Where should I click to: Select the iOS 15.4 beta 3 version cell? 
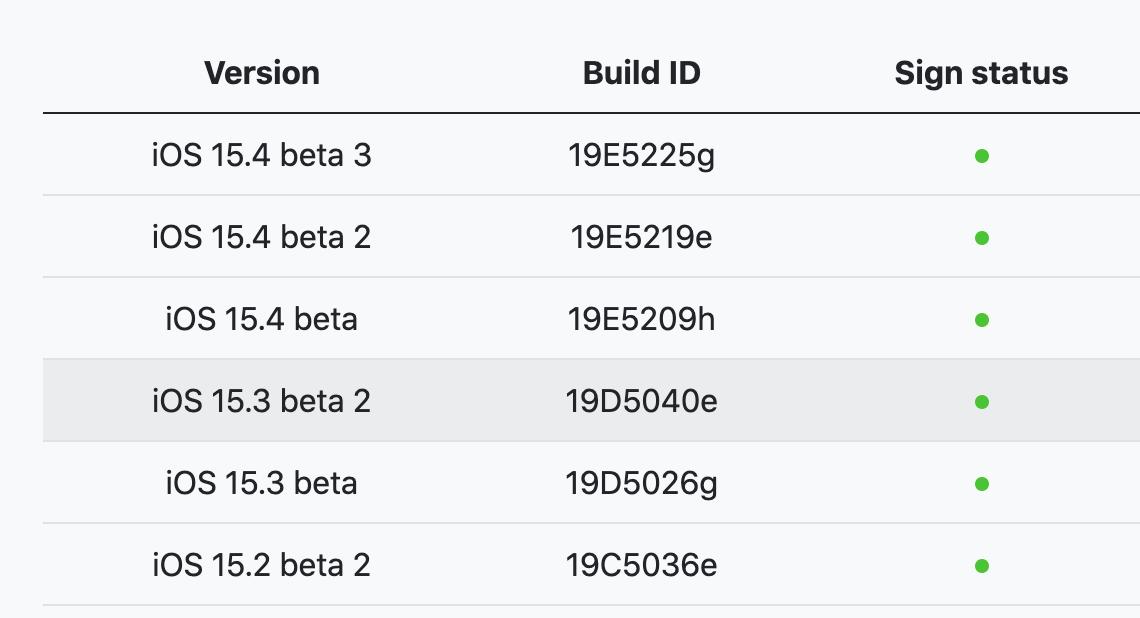click(x=262, y=156)
